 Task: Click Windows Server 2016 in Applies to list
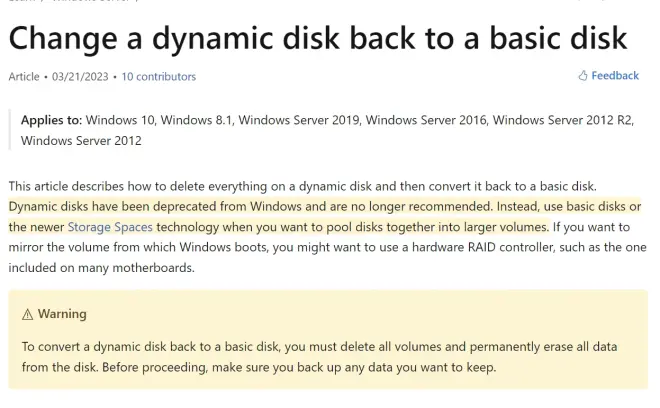pyautogui.click(x=426, y=120)
